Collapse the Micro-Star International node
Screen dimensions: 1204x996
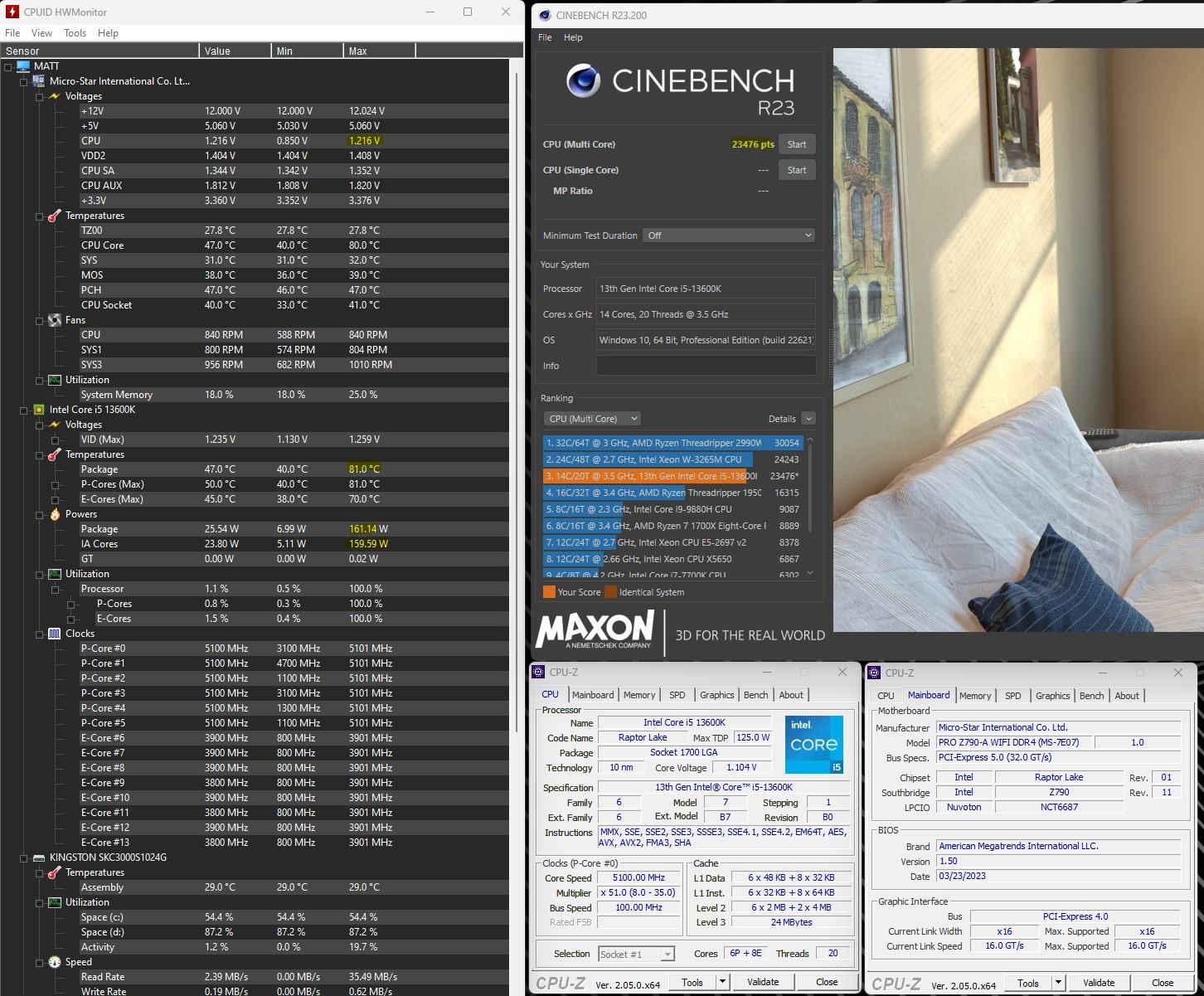23,81
